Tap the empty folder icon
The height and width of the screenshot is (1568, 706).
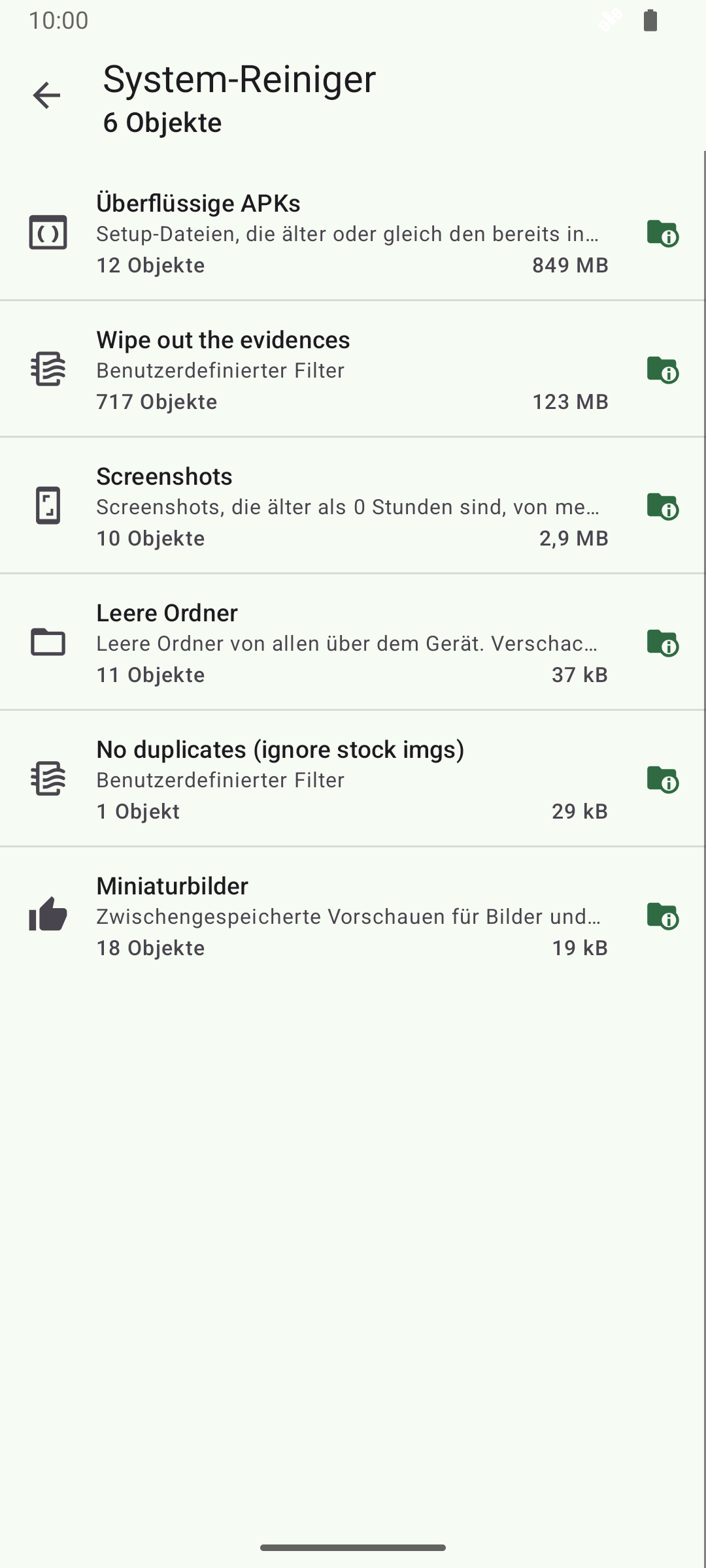[48, 642]
